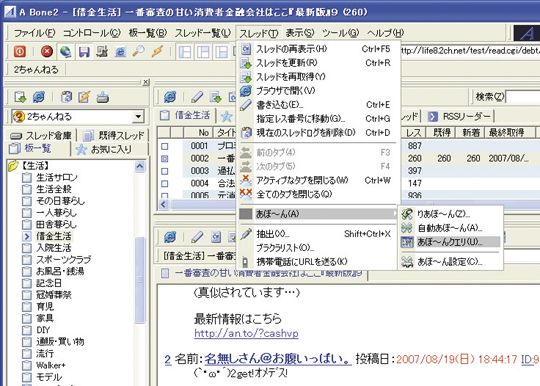Tick the checkbox of thread row 0002
The width and height of the screenshot is (540, 386).
pos(165,159)
